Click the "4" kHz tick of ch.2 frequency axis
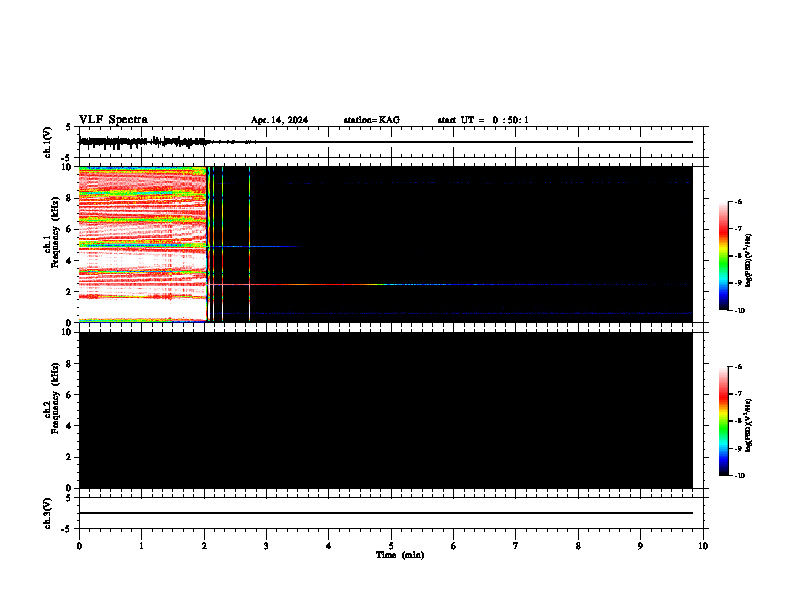 pos(70,426)
